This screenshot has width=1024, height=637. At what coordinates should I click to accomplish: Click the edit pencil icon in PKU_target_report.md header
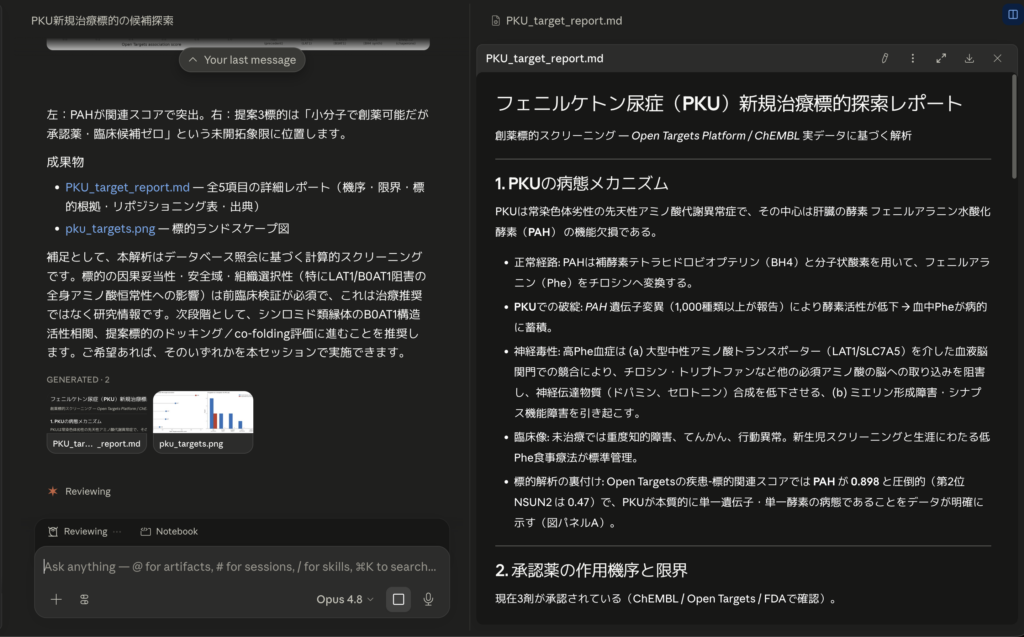point(884,58)
